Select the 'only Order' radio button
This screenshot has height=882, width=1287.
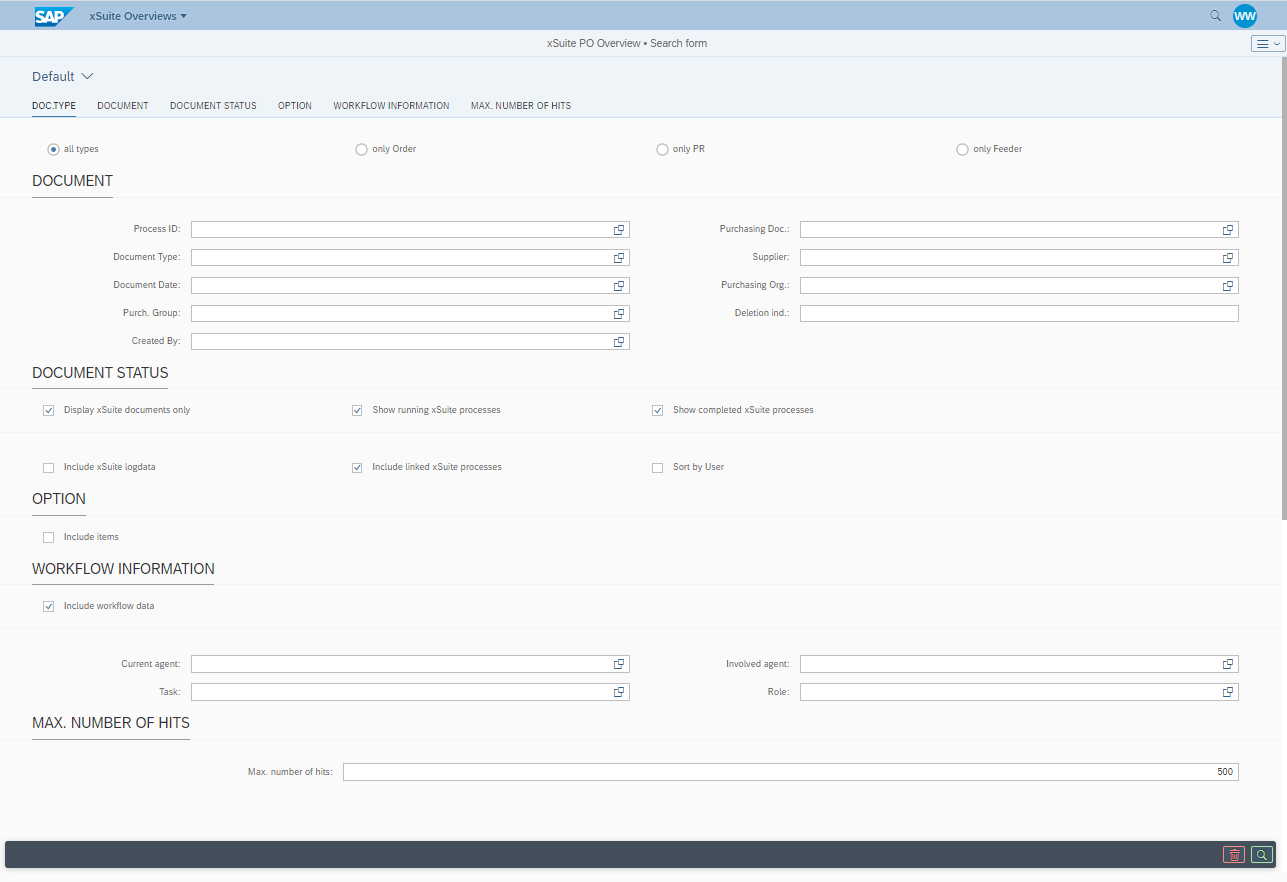tap(361, 149)
